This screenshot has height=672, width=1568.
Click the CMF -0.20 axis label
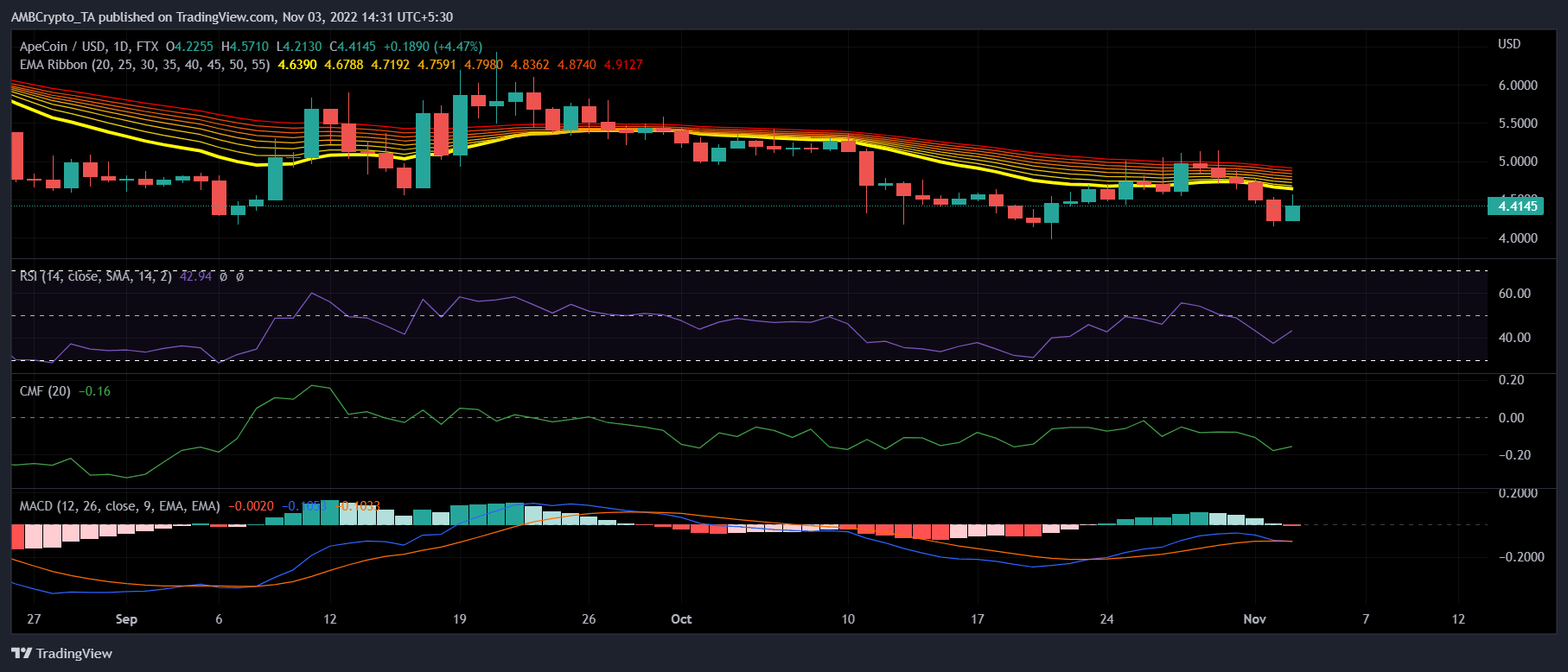[x=1514, y=455]
